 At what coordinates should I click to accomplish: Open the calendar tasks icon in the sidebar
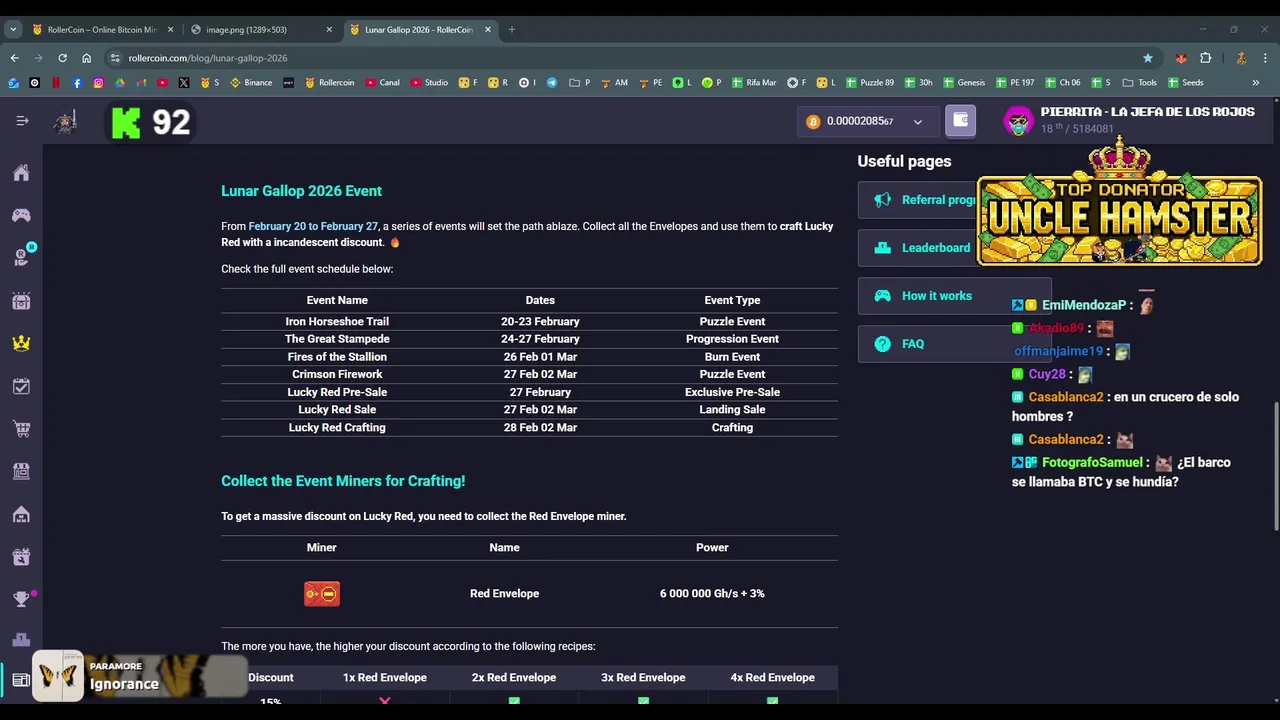21,386
